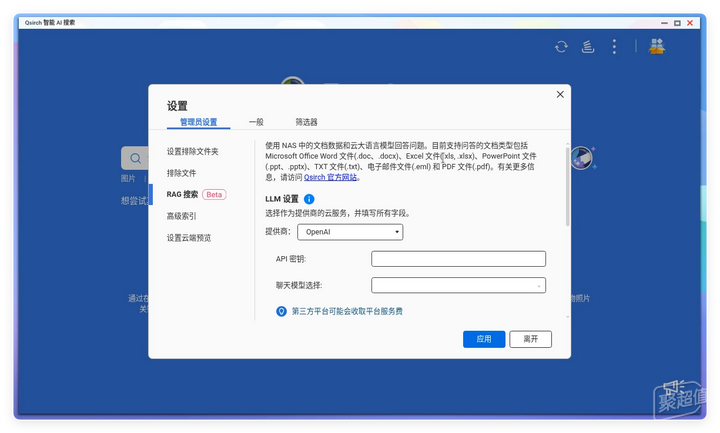Click the magnifier search icon behind the dialog
This screenshot has width=720, height=433.
[133, 158]
